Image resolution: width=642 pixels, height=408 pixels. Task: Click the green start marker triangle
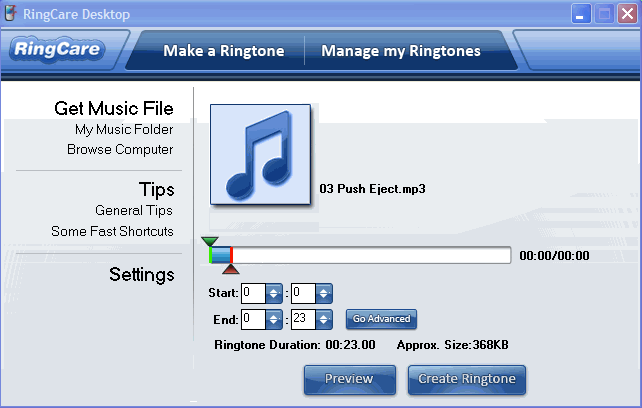[209, 242]
